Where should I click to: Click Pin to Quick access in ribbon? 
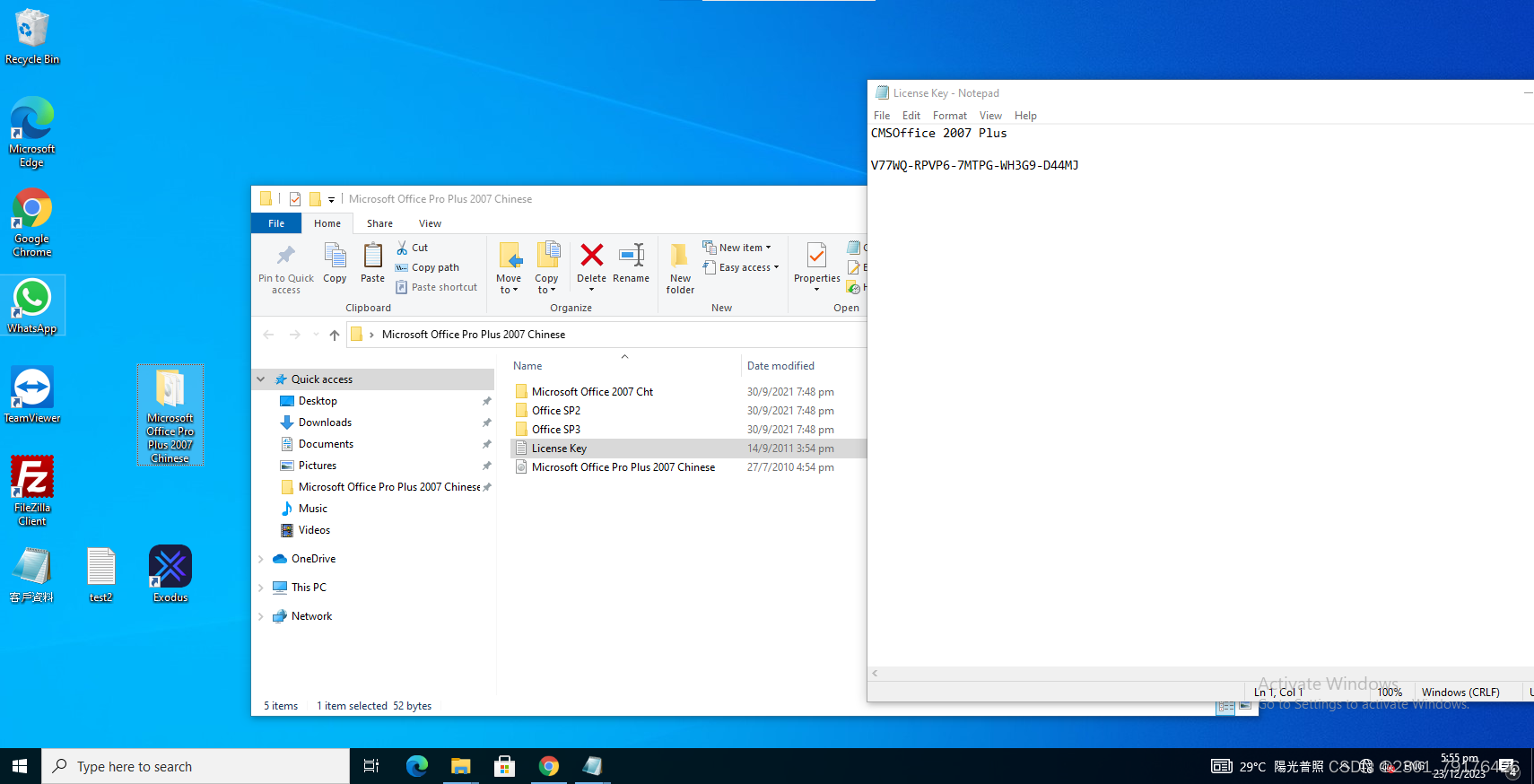(286, 269)
